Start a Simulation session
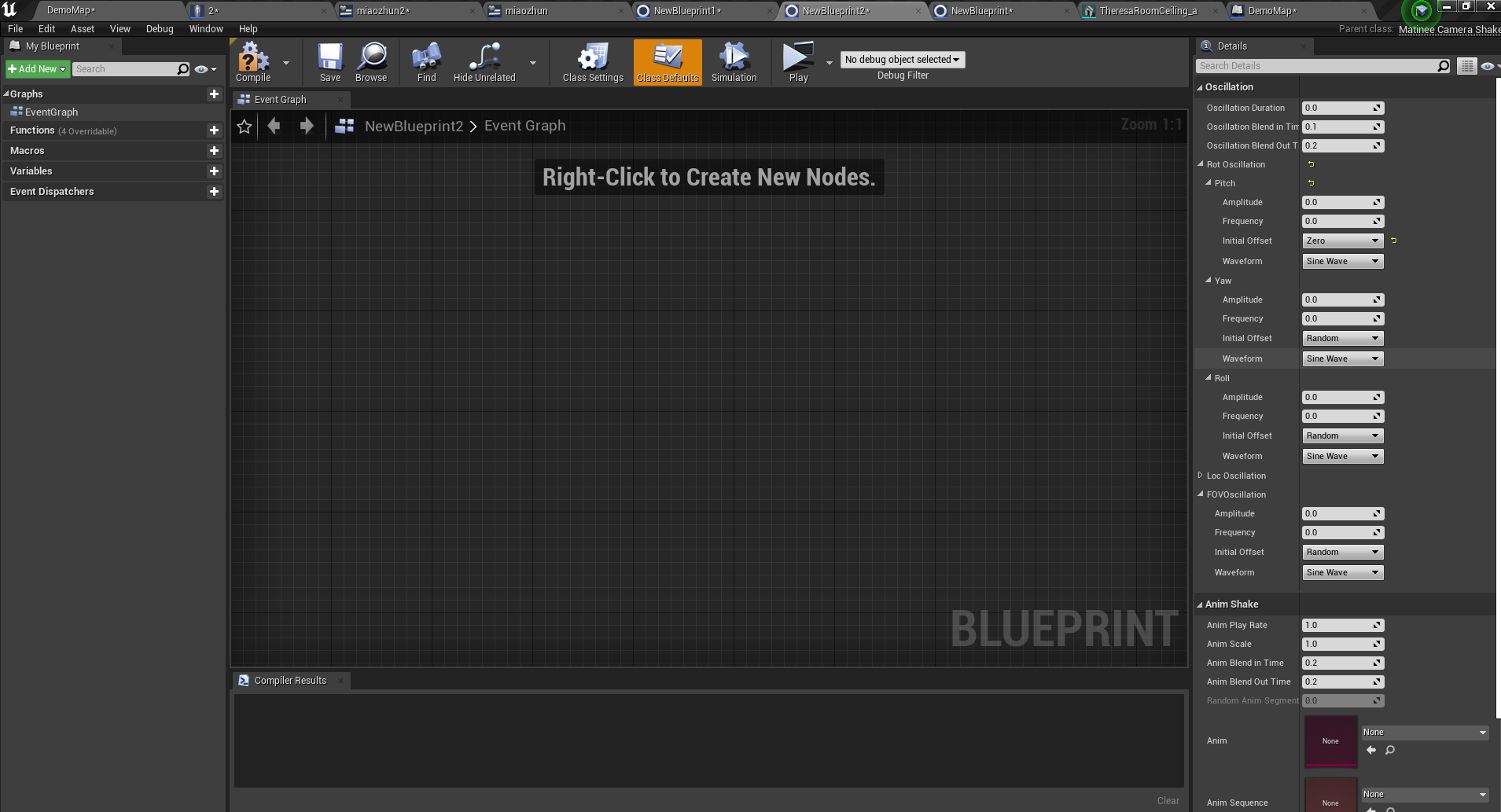Viewport: 1501px width, 812px height. (x=733, y=62)
